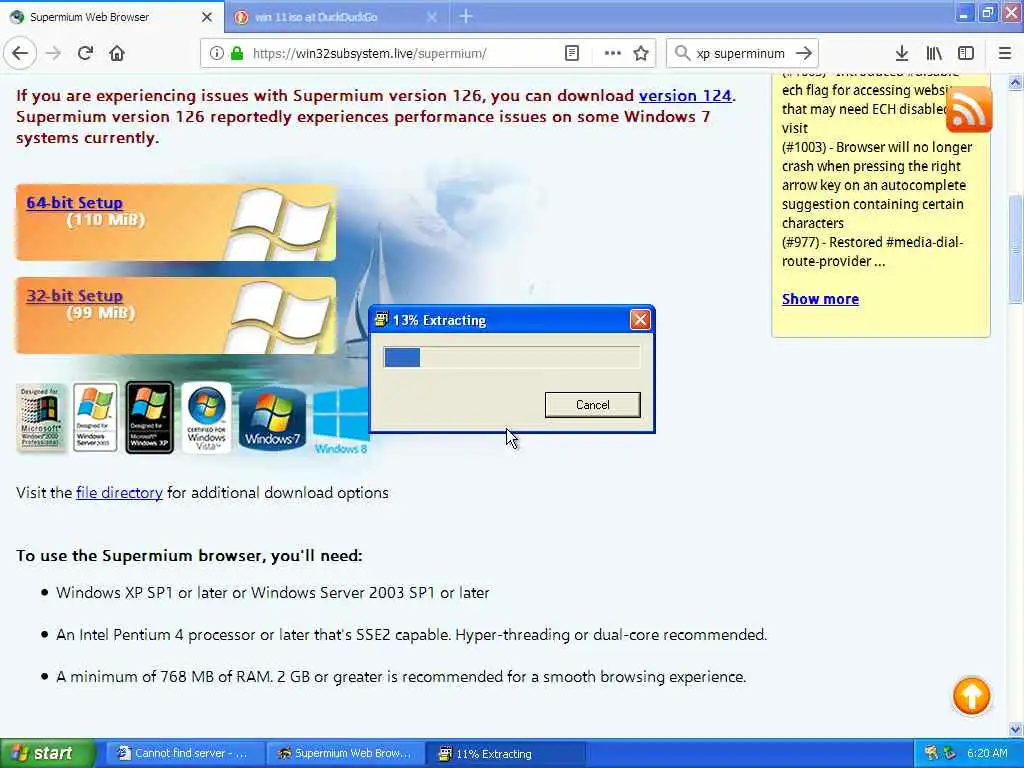Click the 7-Zip icon in dialog title
The image size is (1024, 768).
(381, 319)
